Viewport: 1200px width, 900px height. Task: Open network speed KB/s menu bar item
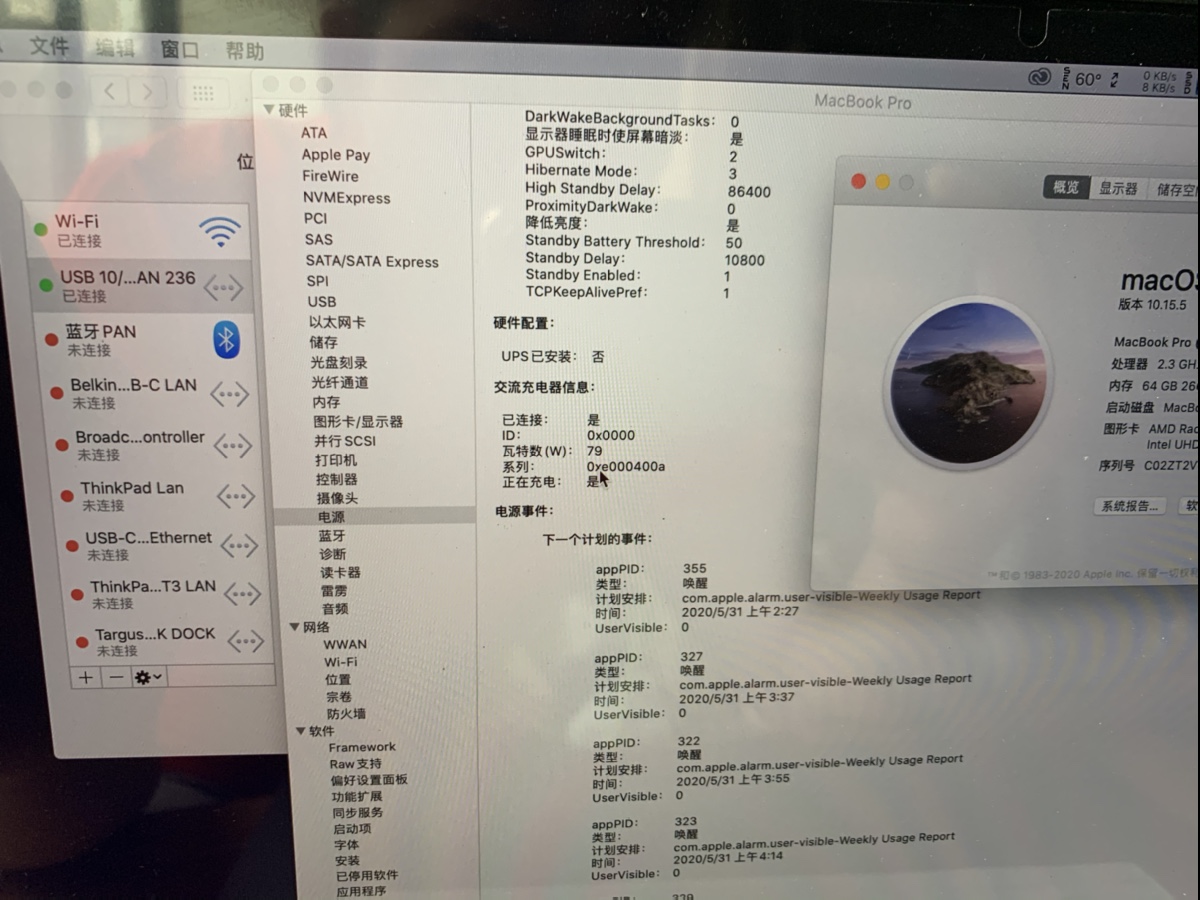point(1159,82)
